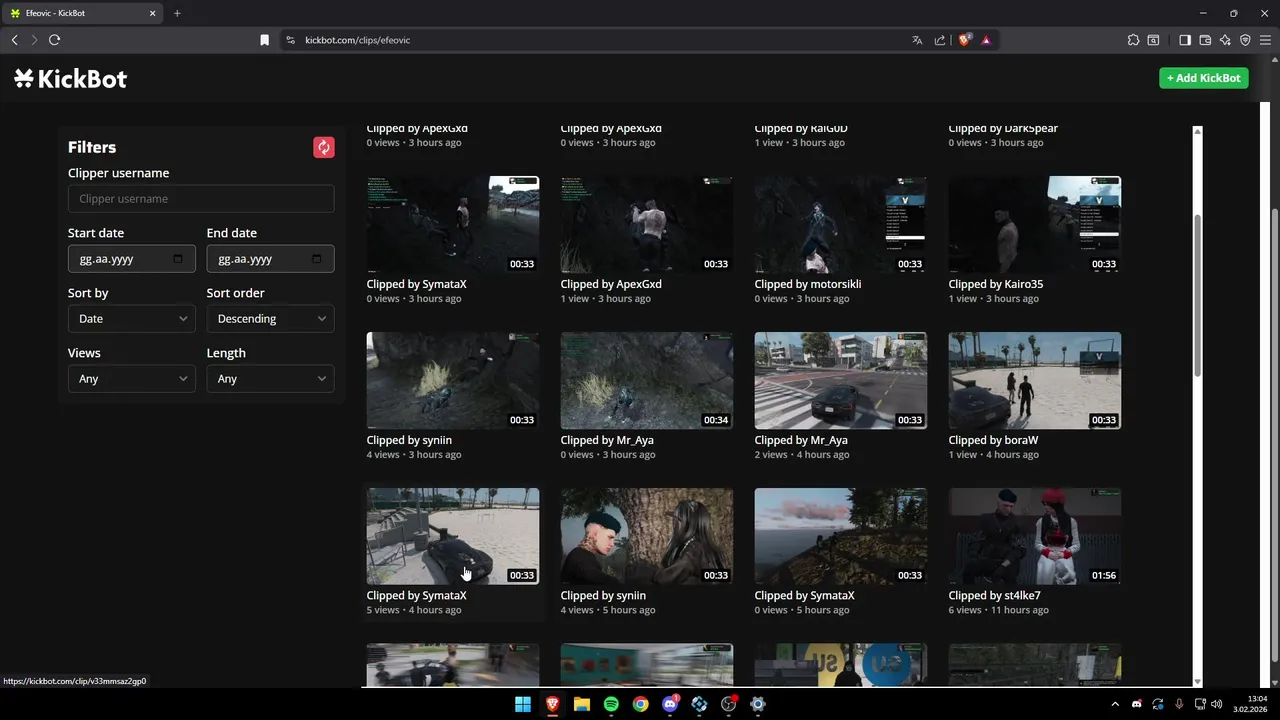Click 'Clipped by SymataX' 5 hours ago title
1280x720 pixels.
(804, 596)
